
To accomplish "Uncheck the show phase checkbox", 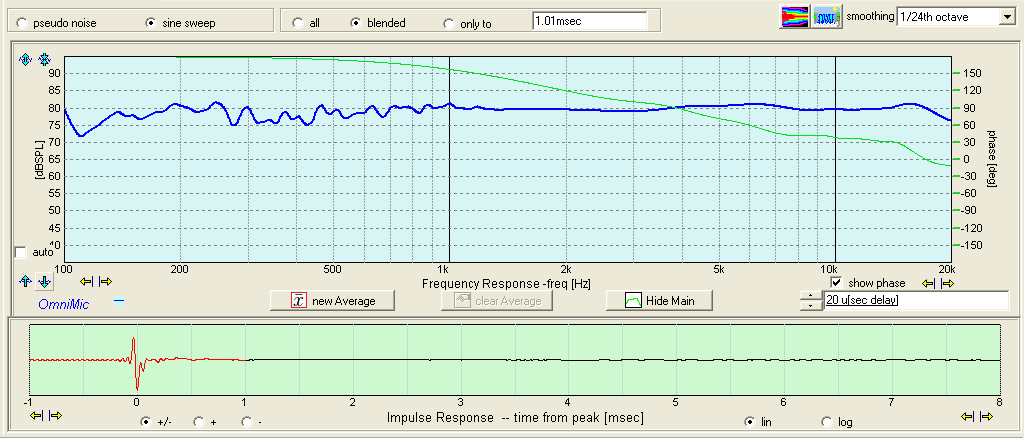I will coord(837,283).
